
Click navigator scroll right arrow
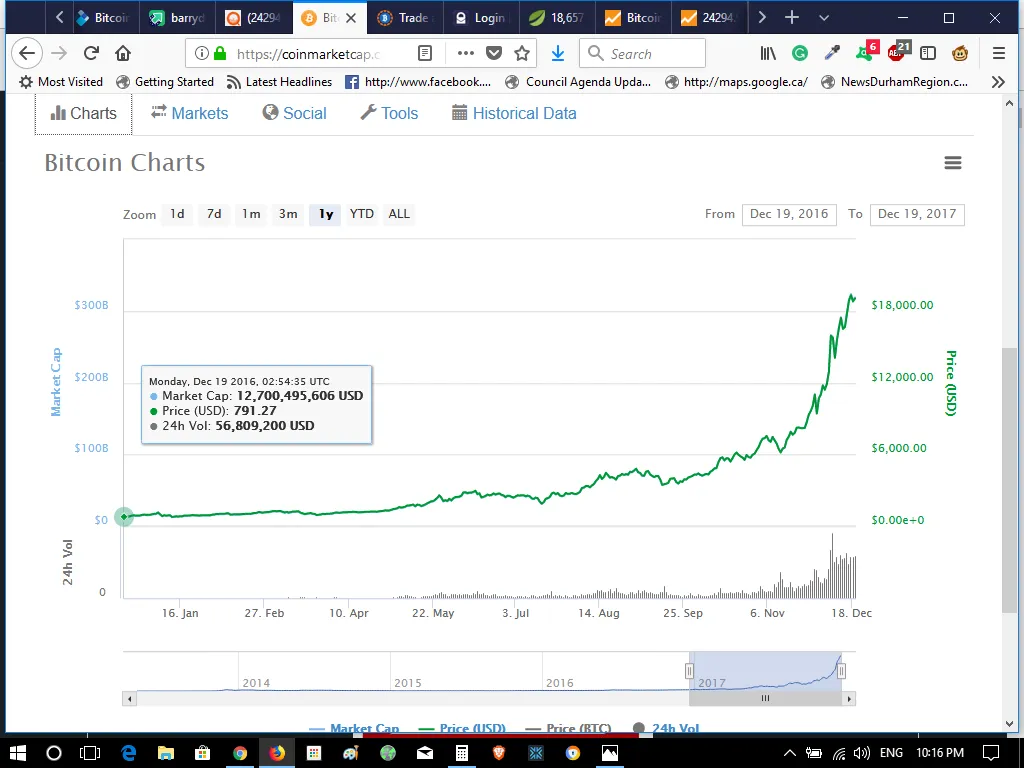849,699
